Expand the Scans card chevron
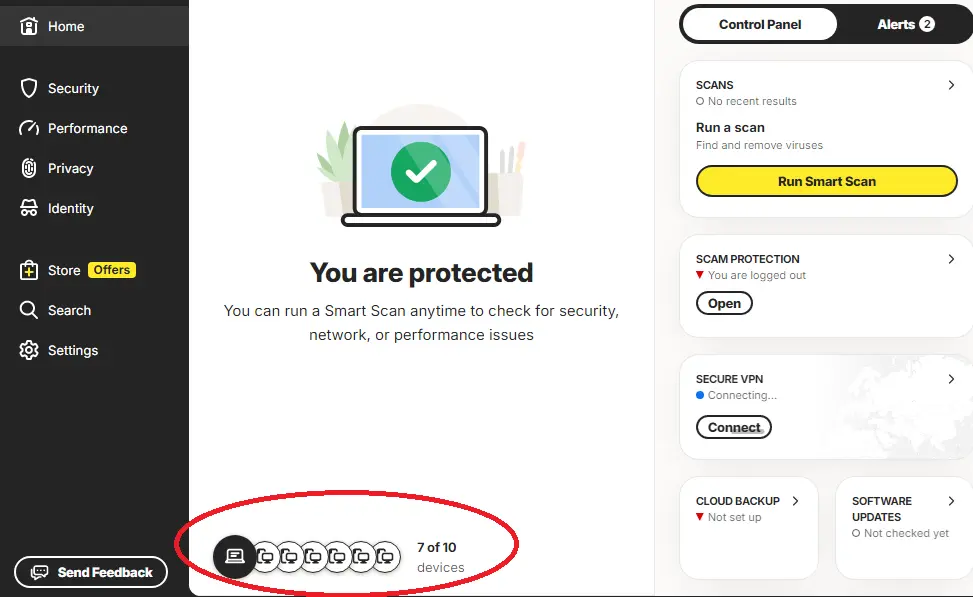Viewport: 973px width, 597px height. (x=951, y=85)
